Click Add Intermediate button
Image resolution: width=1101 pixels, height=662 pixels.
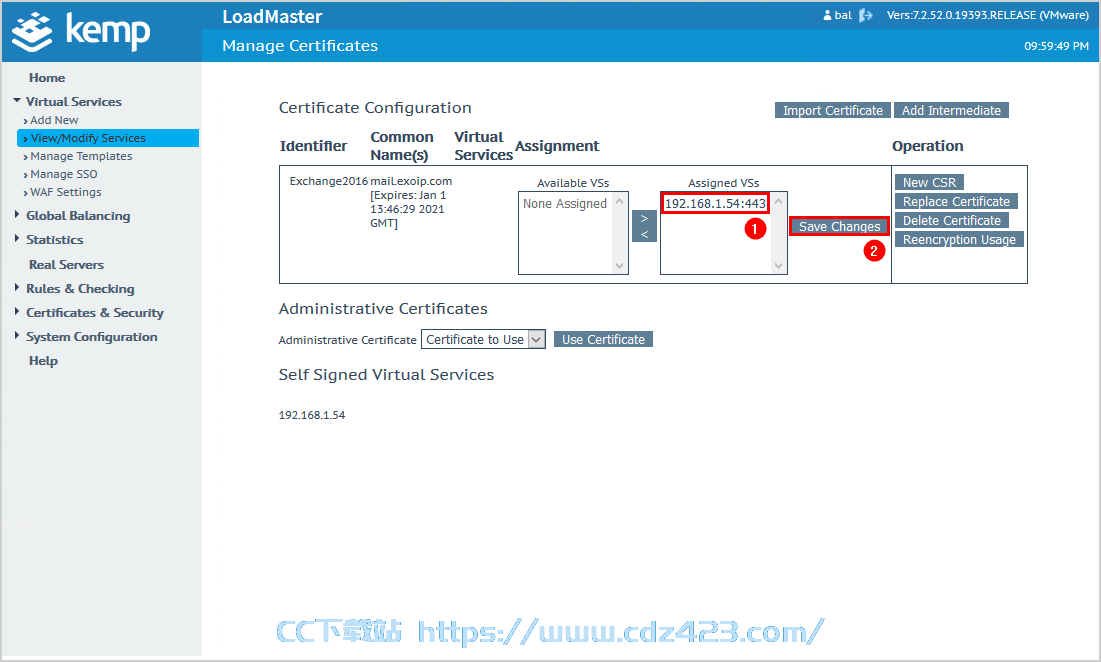(x=951, y=110)
